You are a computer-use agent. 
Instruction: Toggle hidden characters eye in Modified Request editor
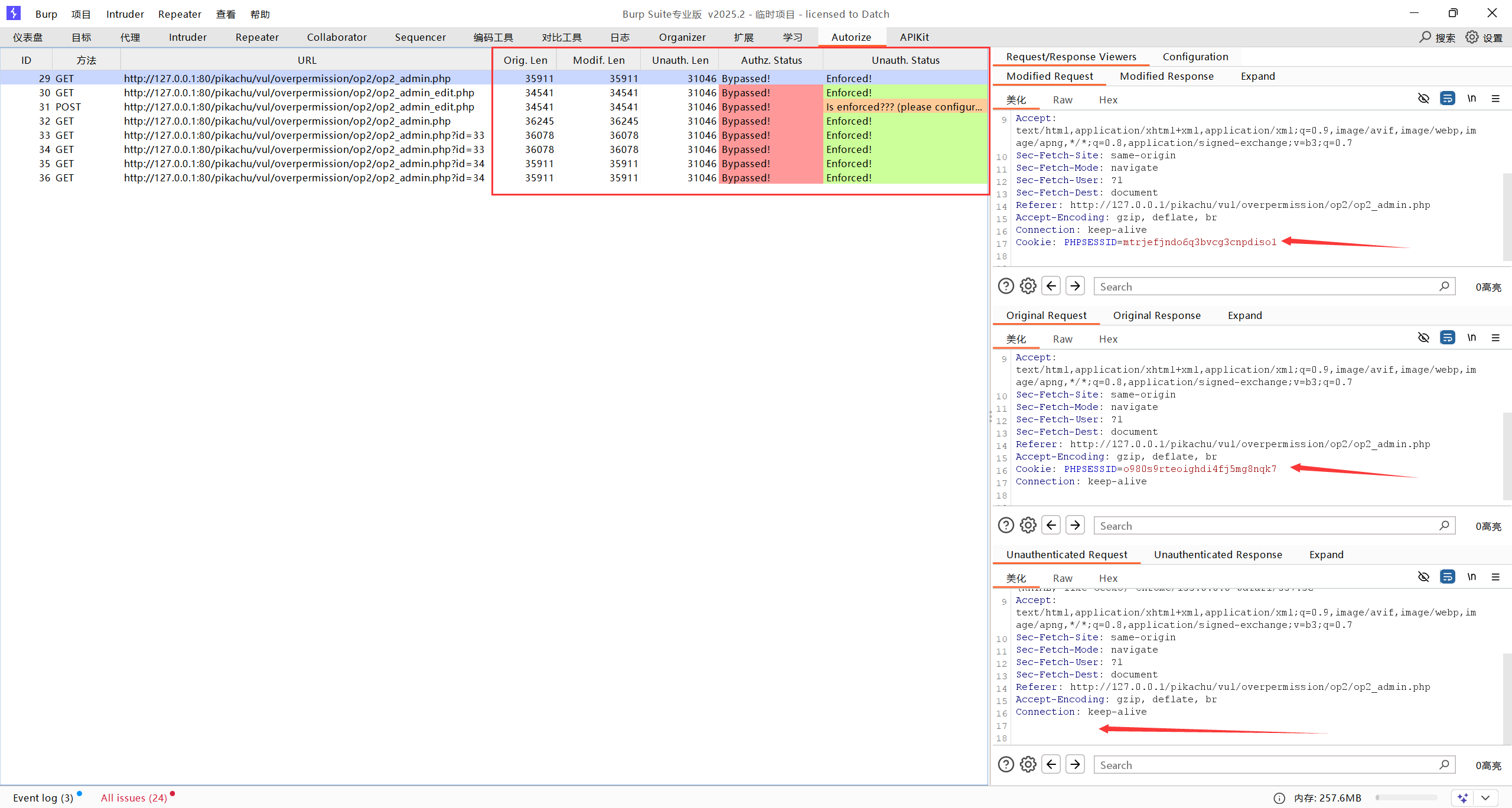pyautogui.click(x=1423, y=99)
